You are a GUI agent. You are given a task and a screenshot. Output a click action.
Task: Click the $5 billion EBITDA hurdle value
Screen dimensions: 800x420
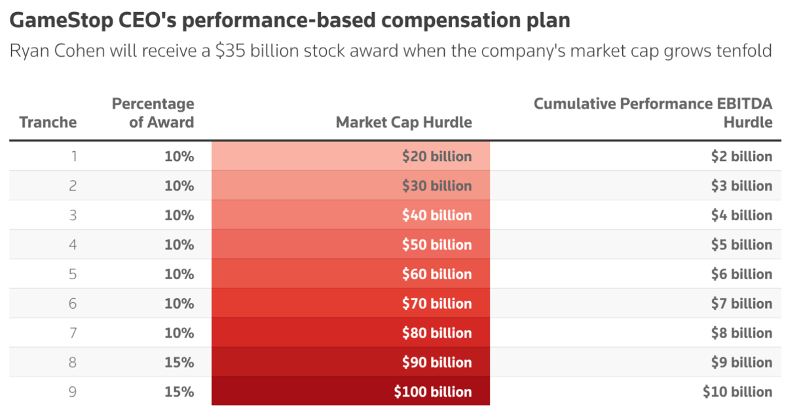(742, 244)
